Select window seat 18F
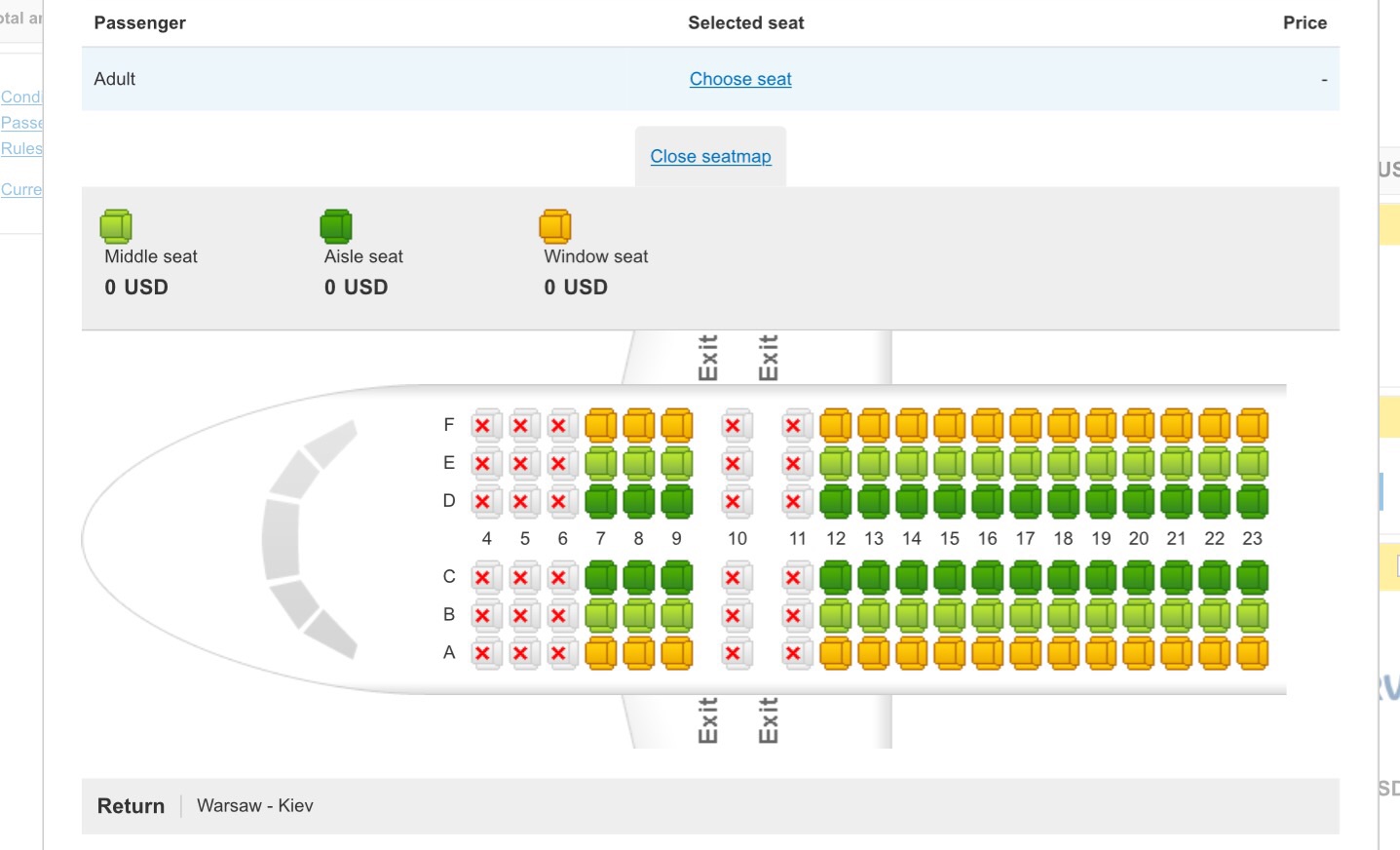 click(1063, 426)
